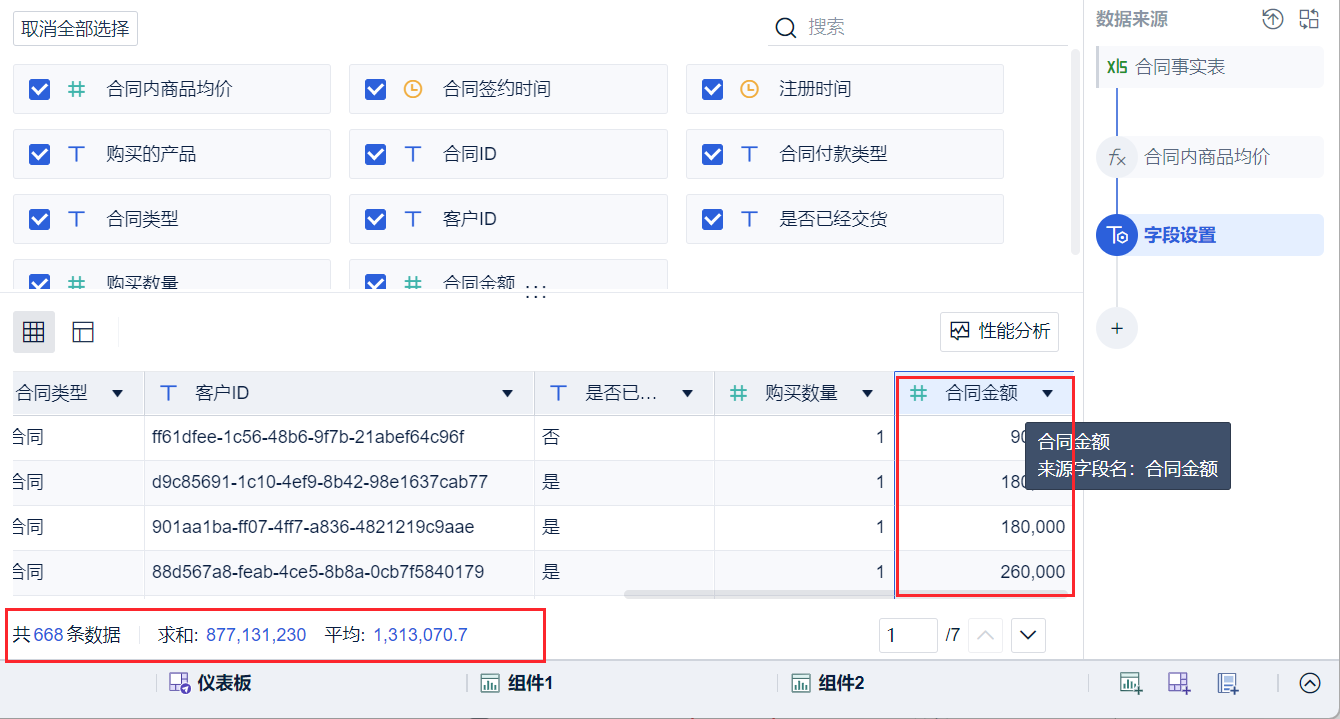
Task: Open the 合同金额 column dropdown arrow
Action: point(1047,394)
